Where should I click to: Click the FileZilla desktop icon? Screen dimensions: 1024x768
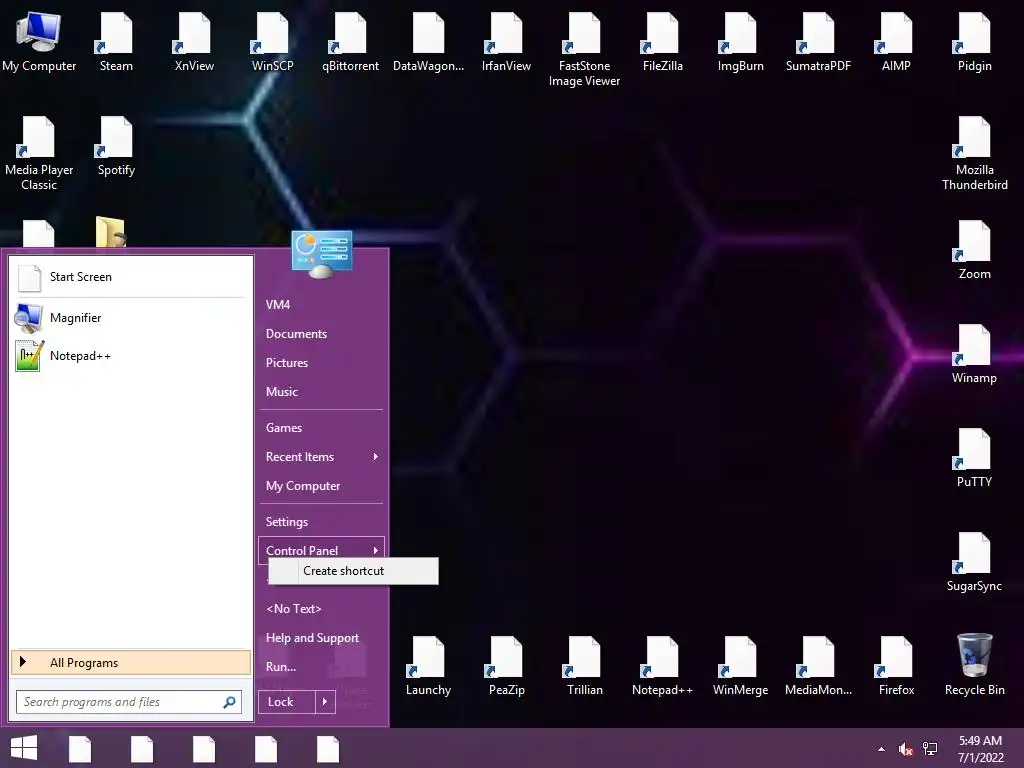(x=662, y=42)
